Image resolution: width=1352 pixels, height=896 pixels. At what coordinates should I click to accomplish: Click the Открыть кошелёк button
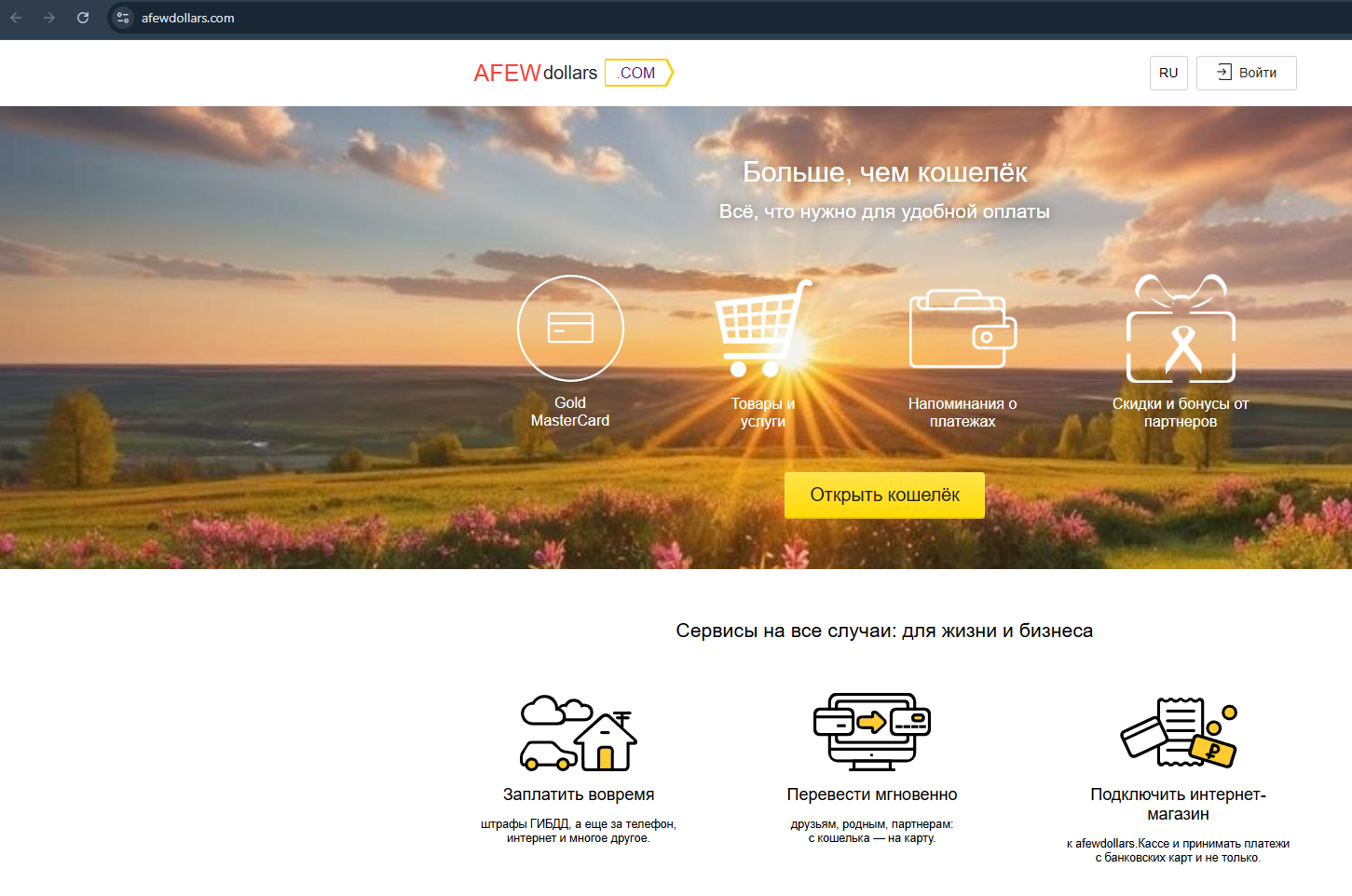click(x=884, y=495)
